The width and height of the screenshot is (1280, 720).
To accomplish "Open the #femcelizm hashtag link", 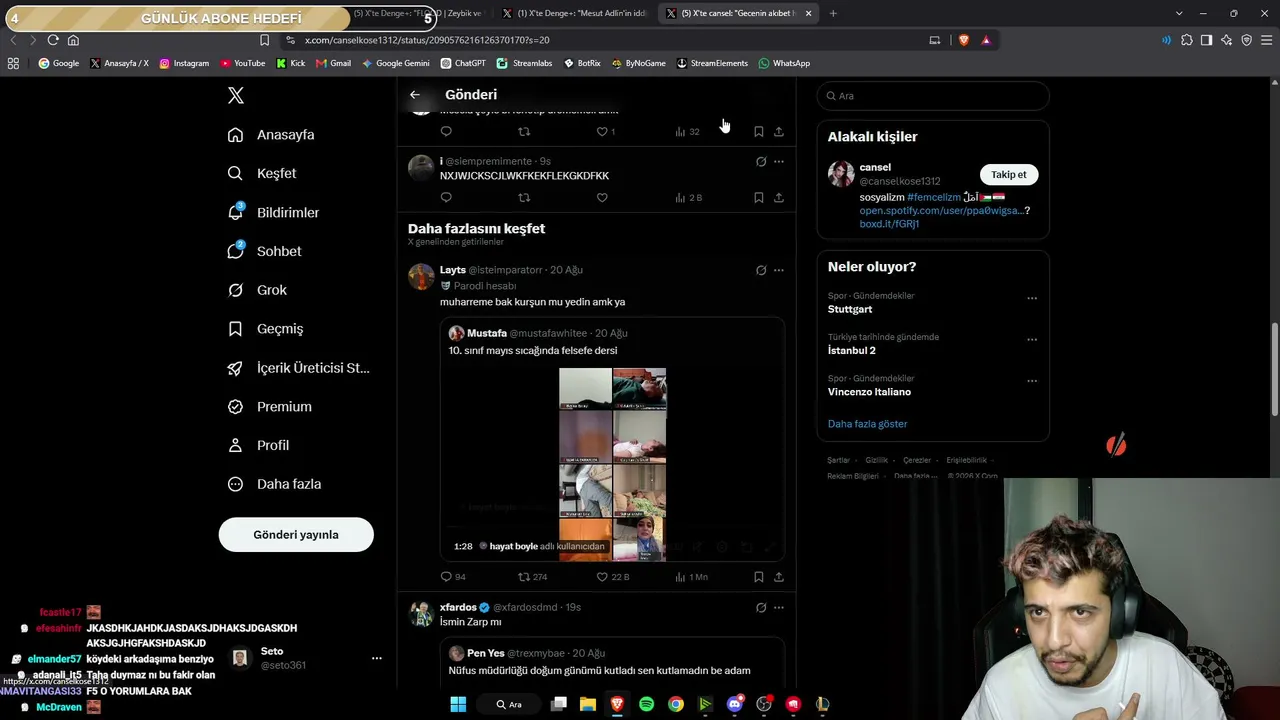I will (x=934, y=197).
